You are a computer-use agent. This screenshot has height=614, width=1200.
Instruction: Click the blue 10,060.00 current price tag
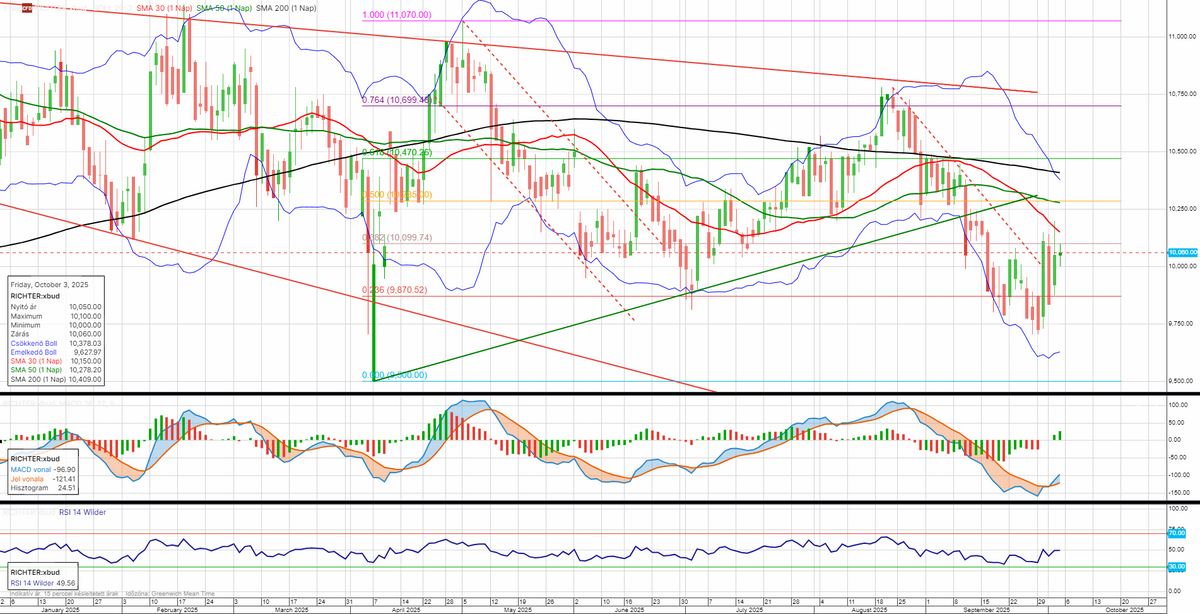[1183, 253]
